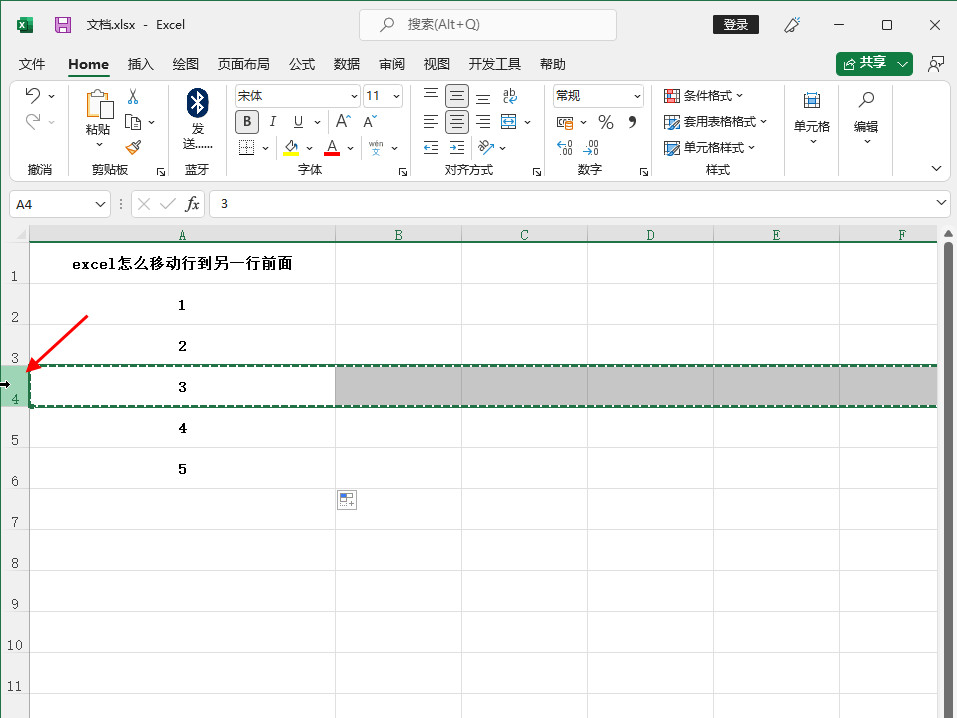Align text to bottom
957x718 pixels.
point(483,96)
